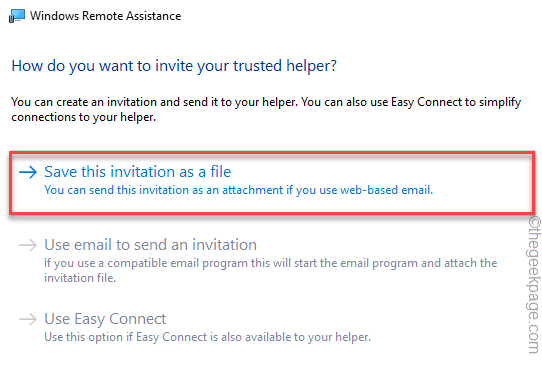Viewport: 542px width, 369px height.
Task: Click the word 'file' in the Save option
Action: [x=221, y=172]
